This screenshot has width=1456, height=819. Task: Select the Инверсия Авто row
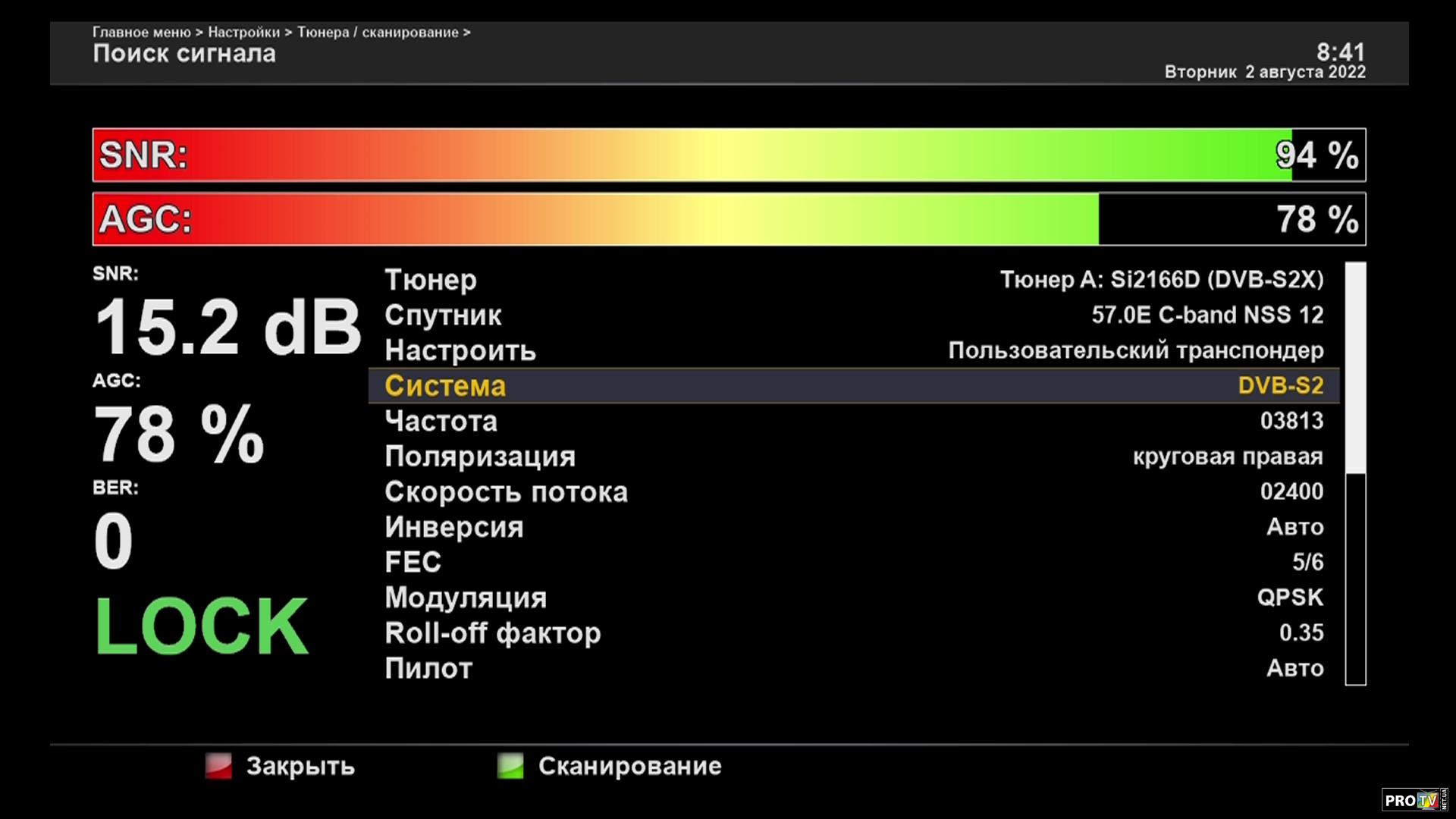(x=853, y=527)
